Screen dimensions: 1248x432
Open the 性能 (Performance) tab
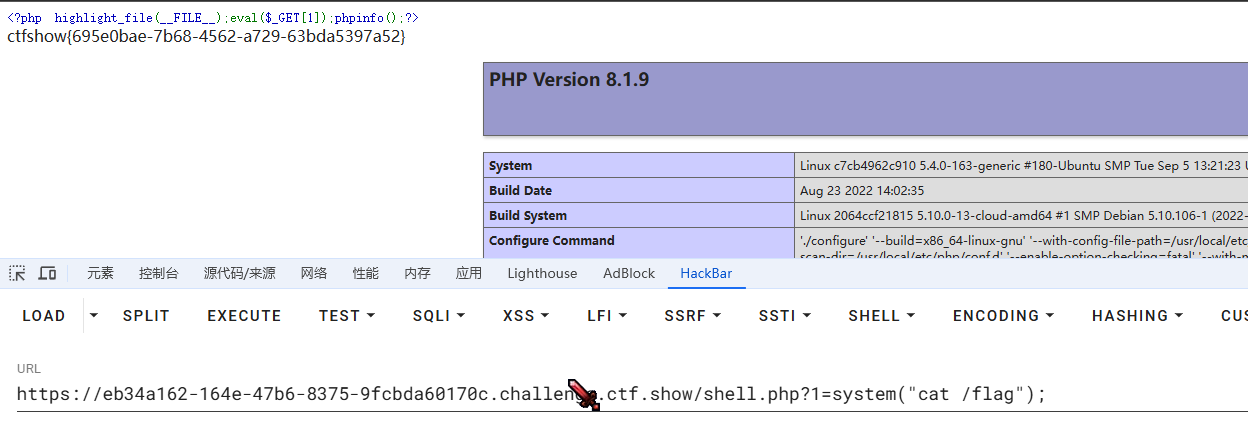click(x=366, y=273)
